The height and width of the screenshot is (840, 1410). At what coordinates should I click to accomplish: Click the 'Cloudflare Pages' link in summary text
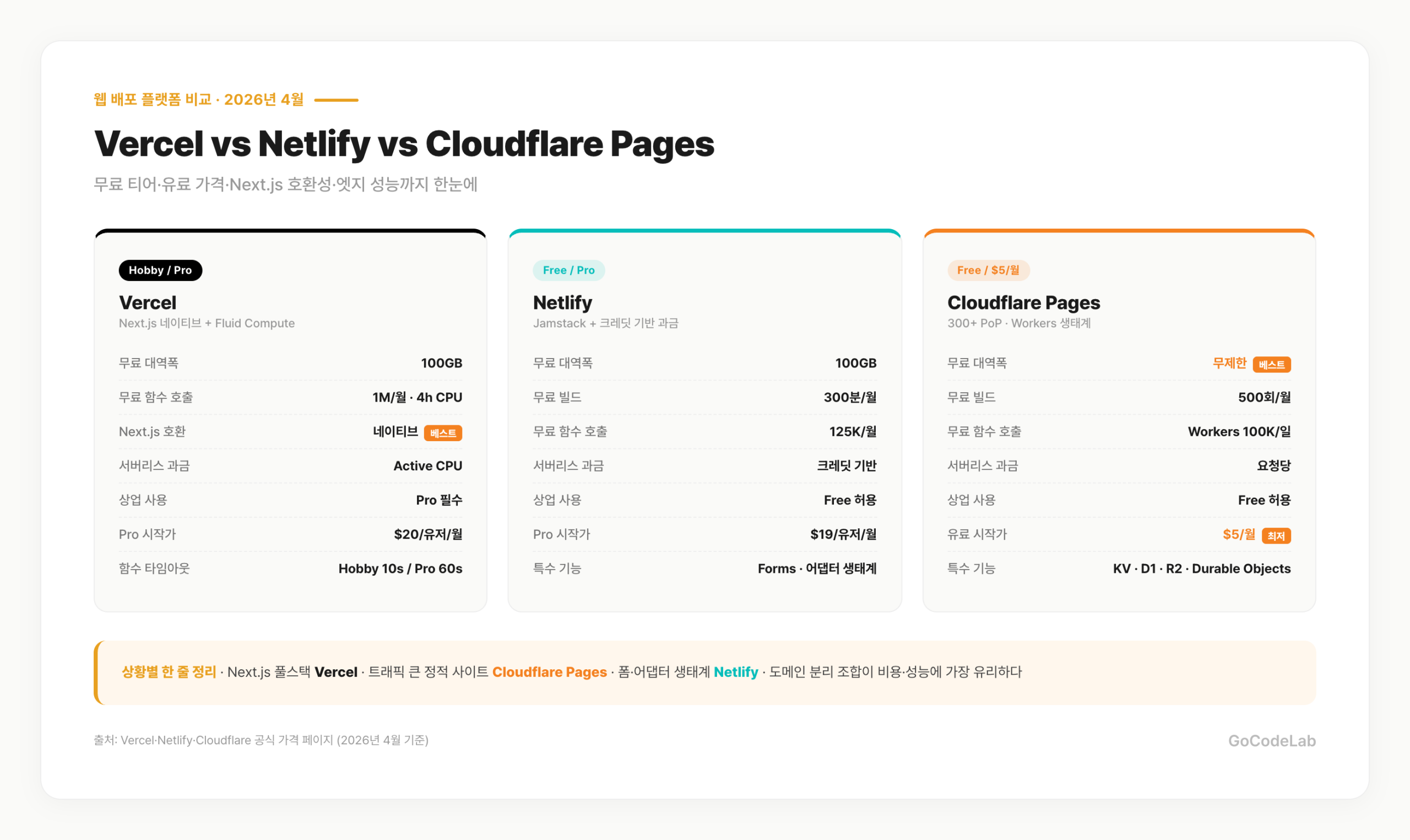(549, 672)
